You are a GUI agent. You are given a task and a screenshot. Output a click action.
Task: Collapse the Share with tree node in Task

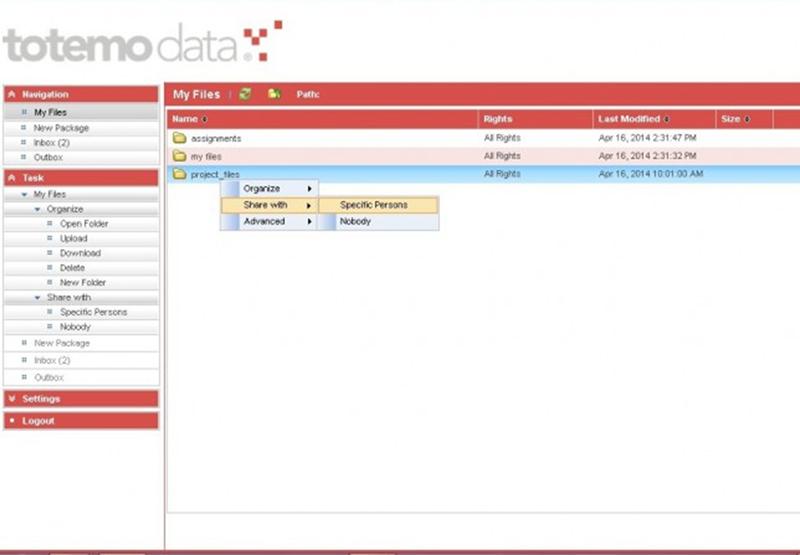38,298
